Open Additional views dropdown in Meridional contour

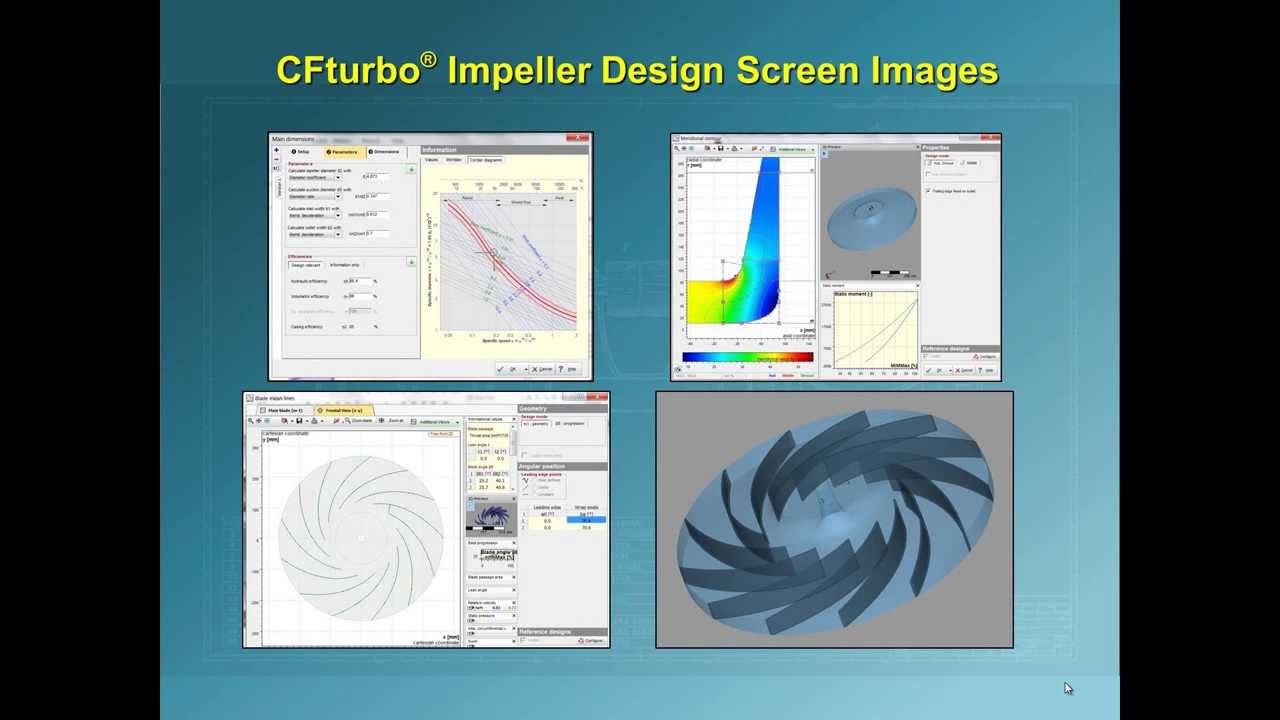(793, 149)
